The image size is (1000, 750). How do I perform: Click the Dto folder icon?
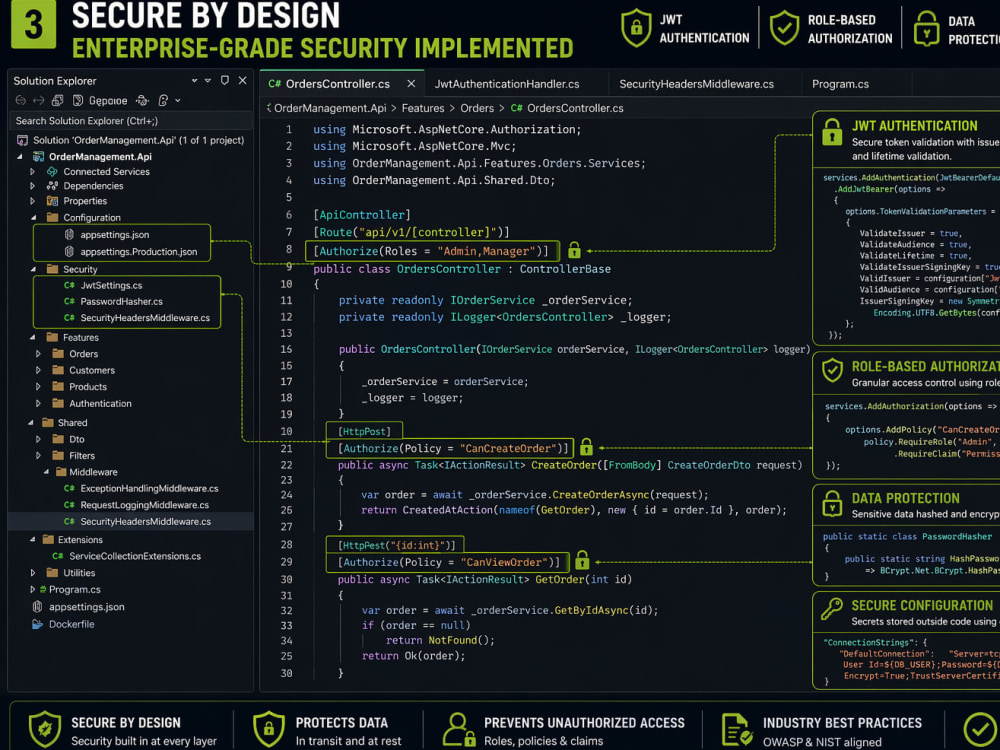tap(58, 439)
